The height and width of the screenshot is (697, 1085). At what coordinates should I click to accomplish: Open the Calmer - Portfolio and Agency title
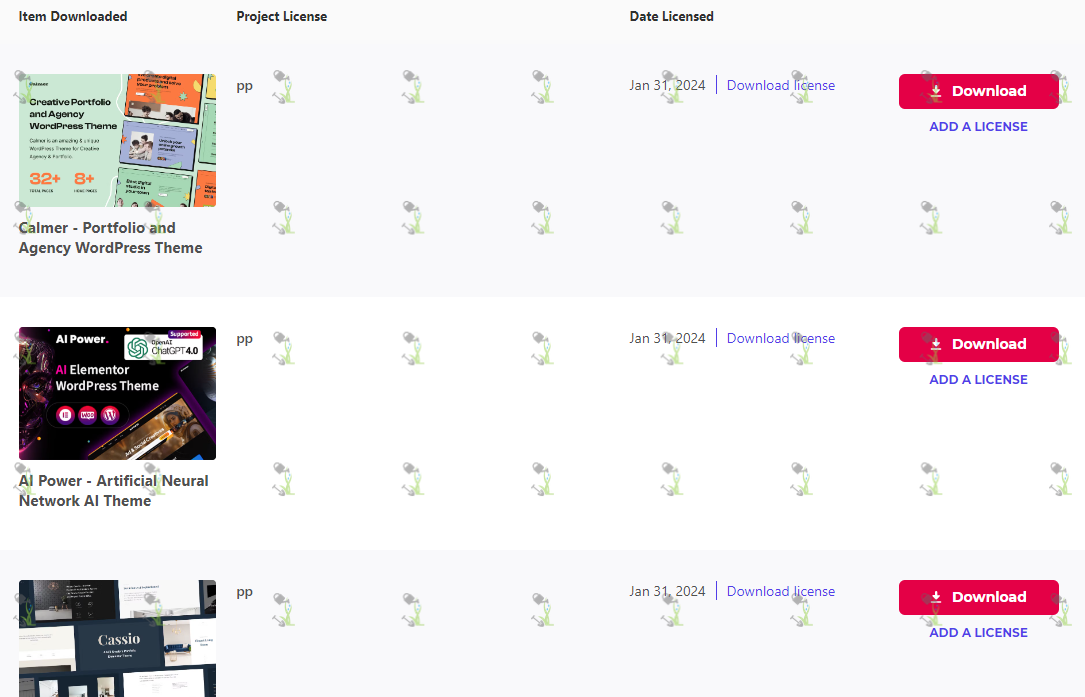[111, 237]
